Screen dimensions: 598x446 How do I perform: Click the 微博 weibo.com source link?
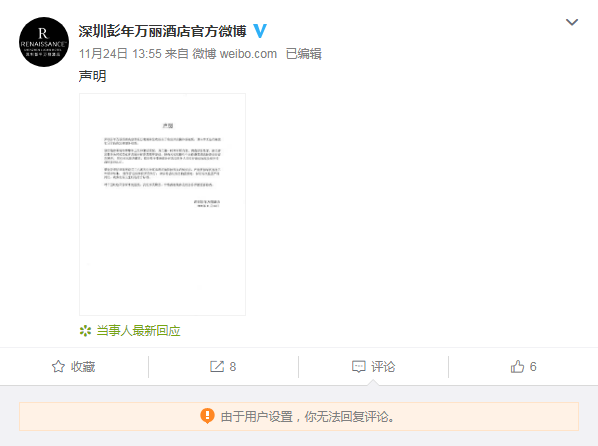click(235, 54)
